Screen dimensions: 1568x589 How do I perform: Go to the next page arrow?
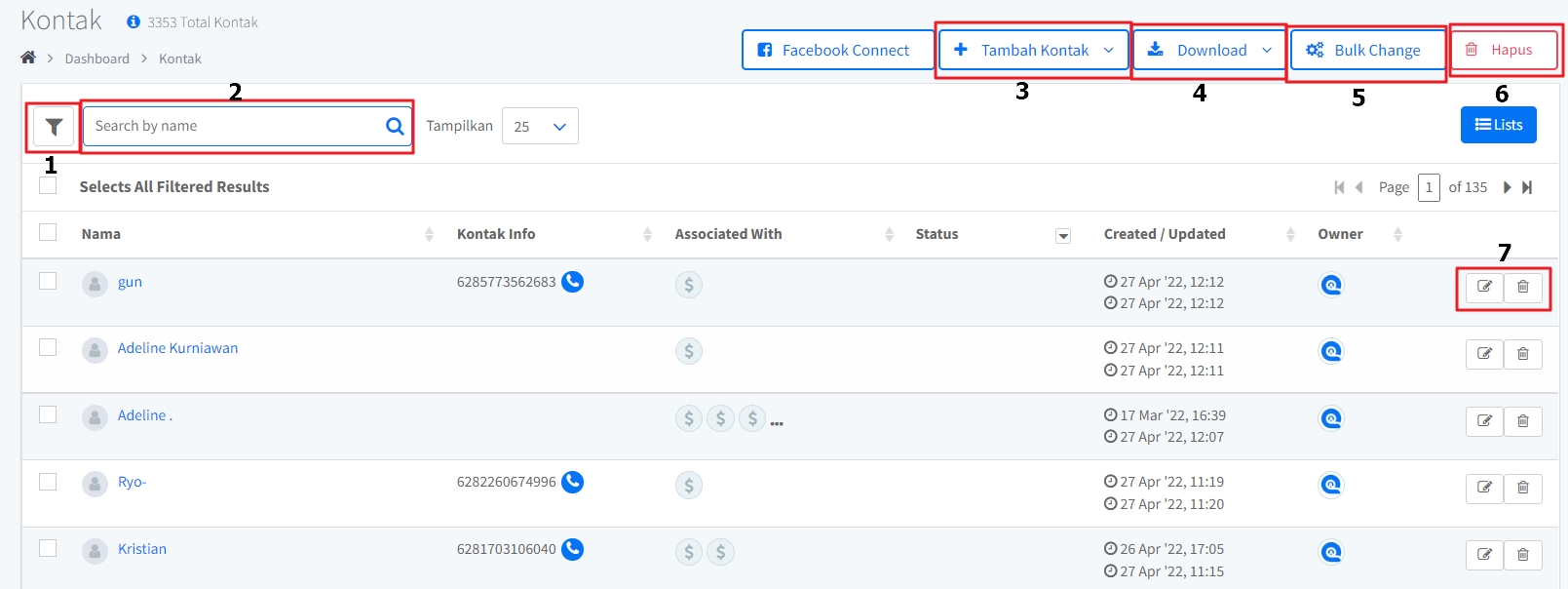[x=1508, y=187]
